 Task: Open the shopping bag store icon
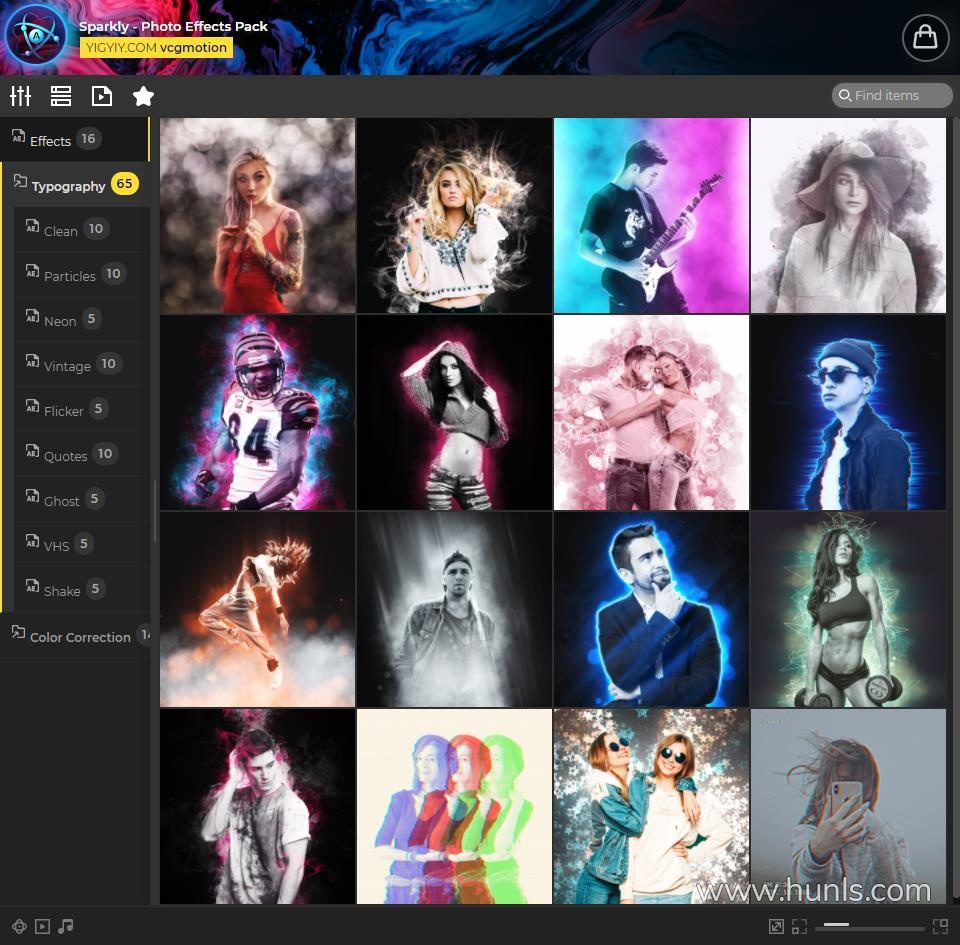[925, 38]
